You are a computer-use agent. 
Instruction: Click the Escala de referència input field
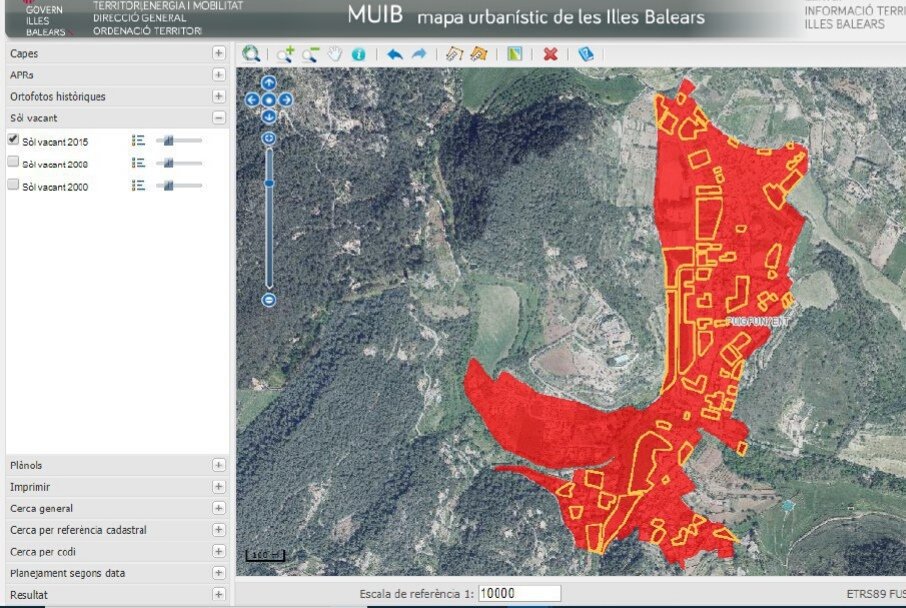tap(519, 594)
